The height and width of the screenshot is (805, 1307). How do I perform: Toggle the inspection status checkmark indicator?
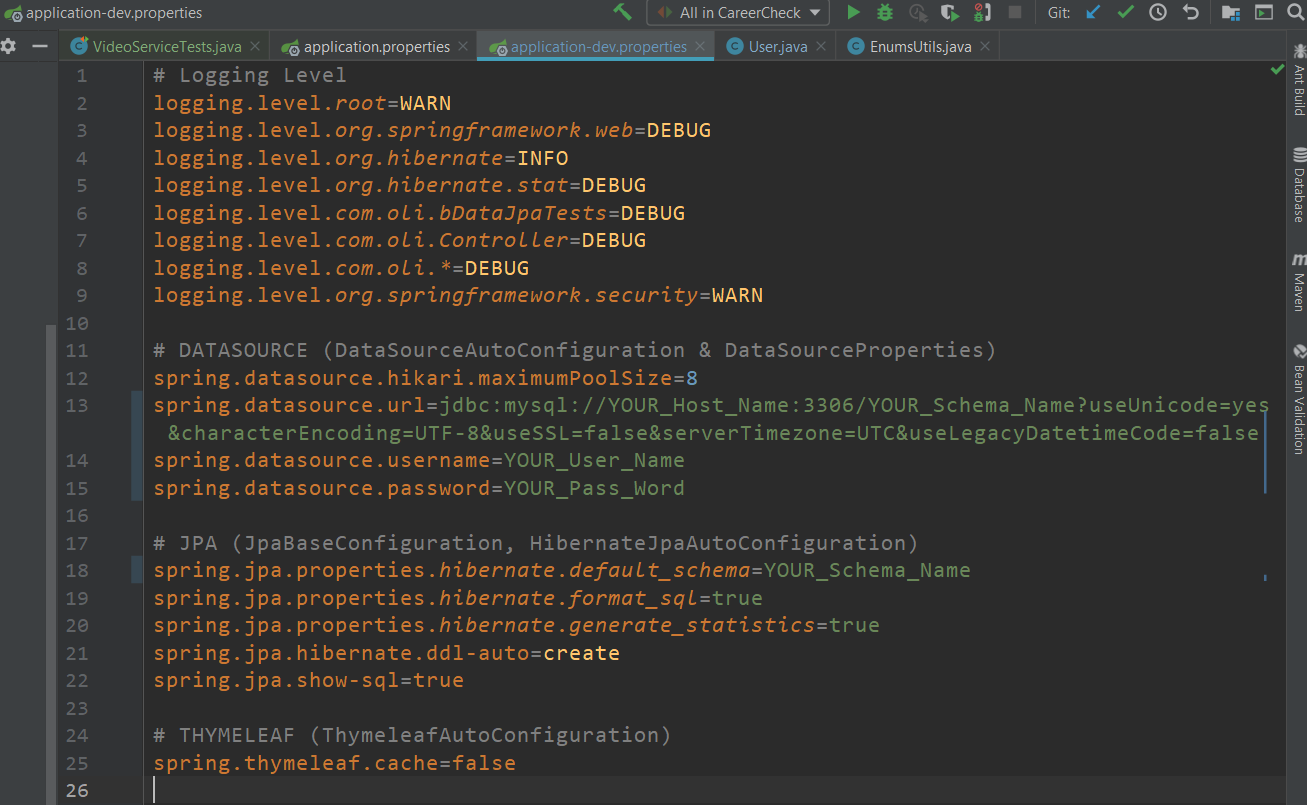pyautogui.click(x=1277, y=69)
